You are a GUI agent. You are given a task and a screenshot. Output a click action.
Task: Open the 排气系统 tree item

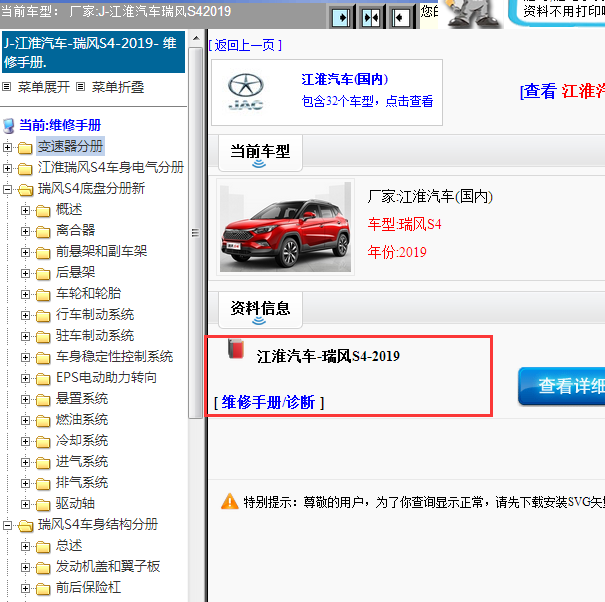[82, 482]
